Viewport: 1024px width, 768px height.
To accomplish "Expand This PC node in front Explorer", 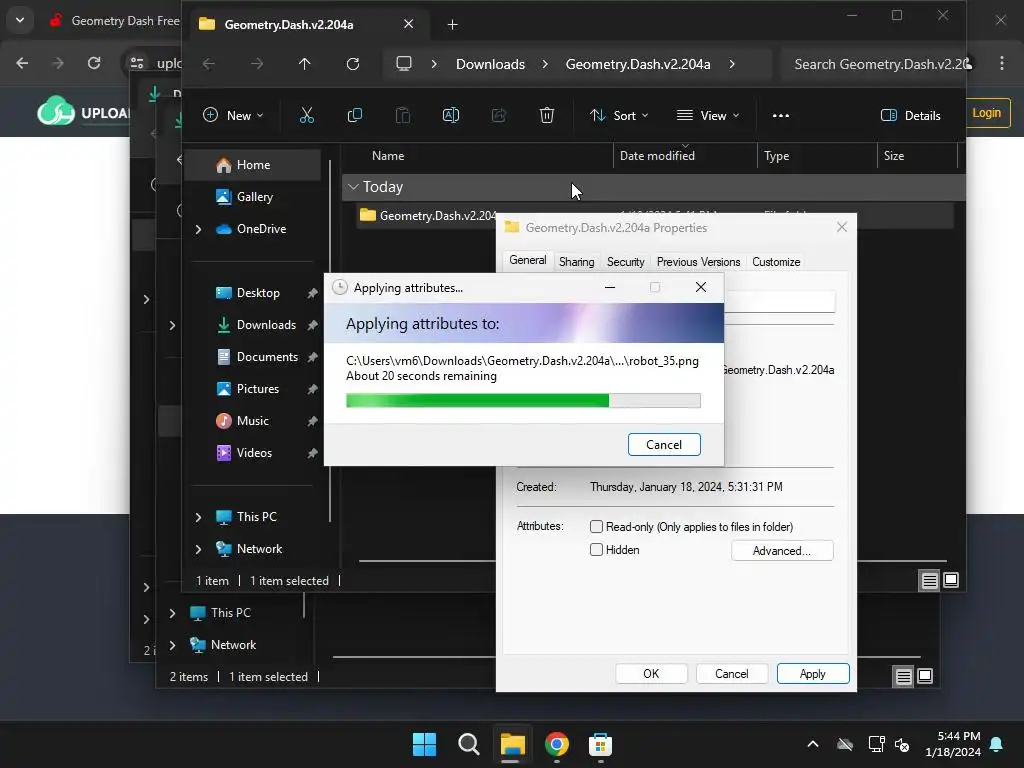I will pos(199,517).
